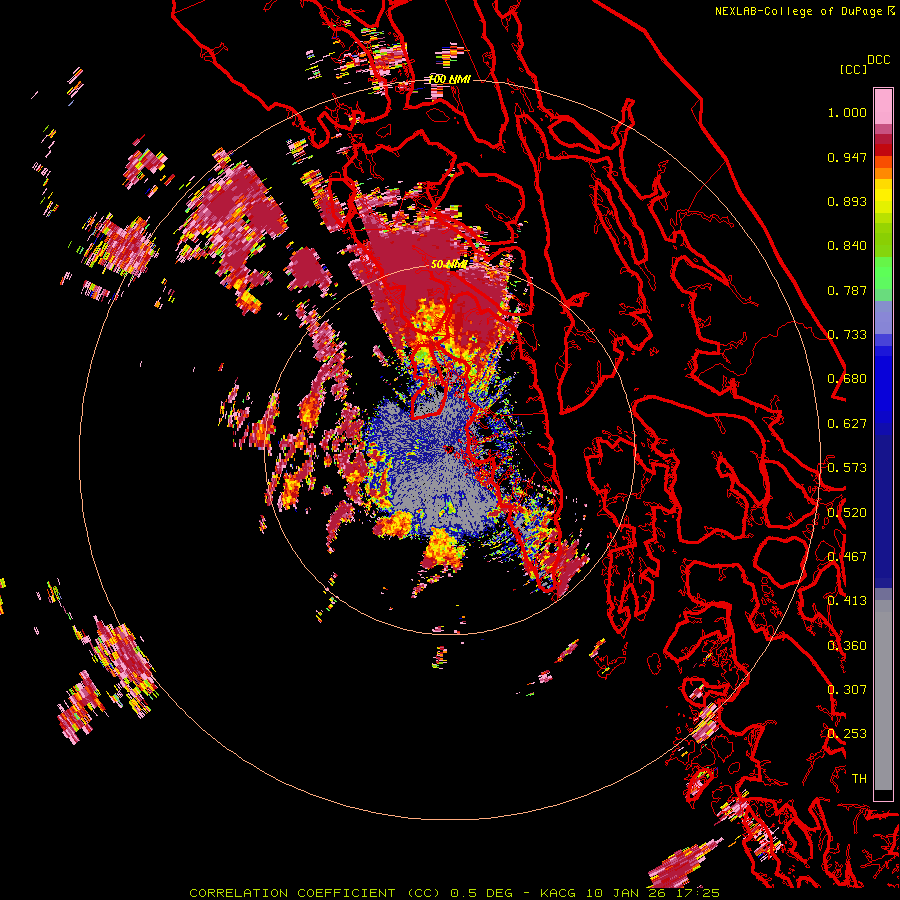Click the KACG station identifier
900x900 pixels.
tap(558, 893)
